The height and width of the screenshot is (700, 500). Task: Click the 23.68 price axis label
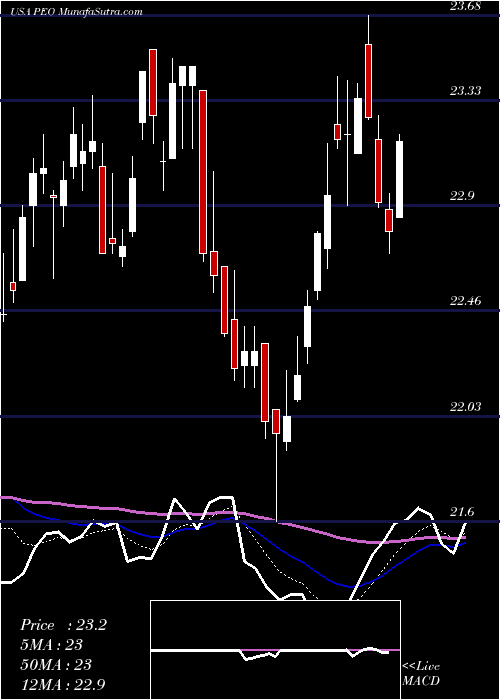click(465, 6)
